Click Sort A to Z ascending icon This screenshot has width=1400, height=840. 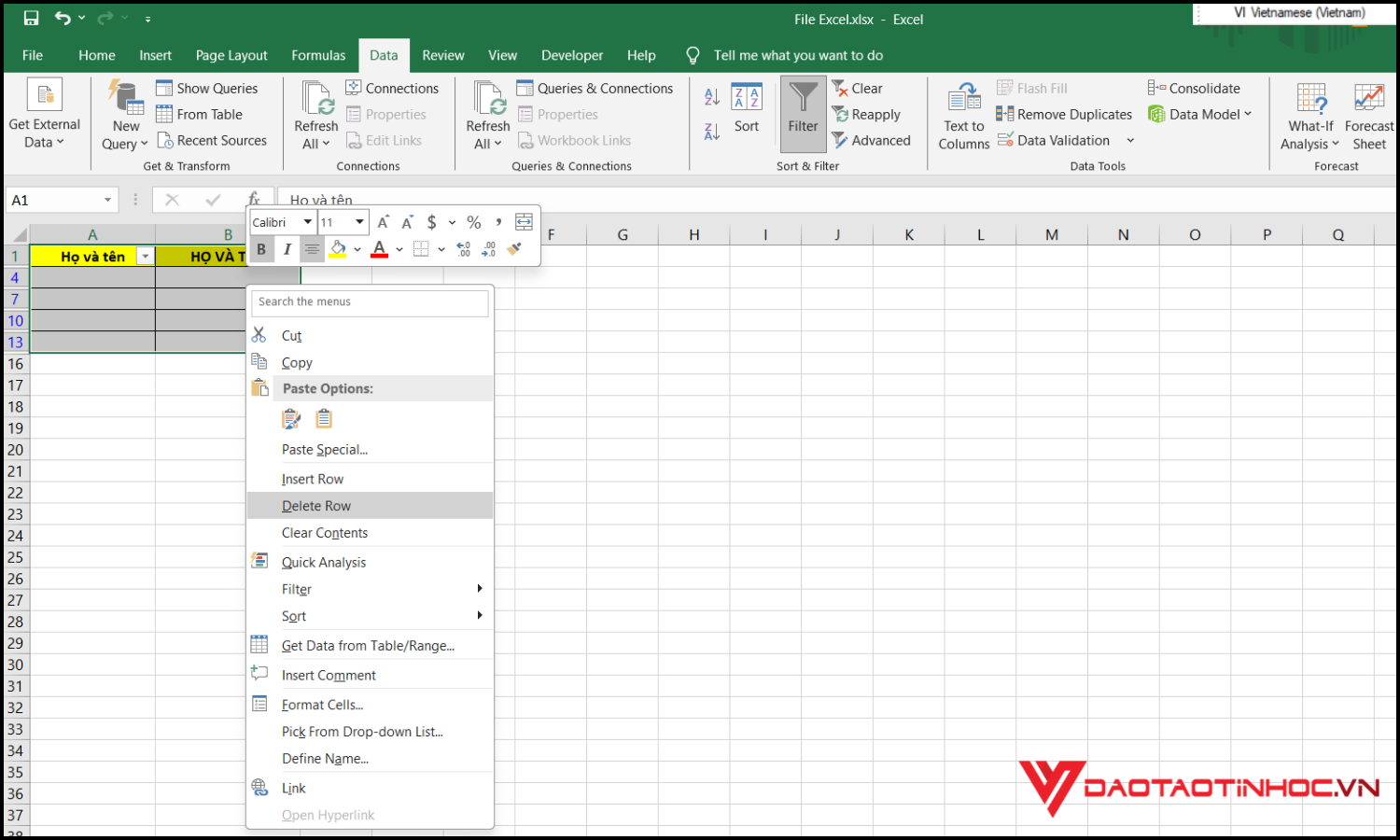pyautogui.click(x=711, y=97)
